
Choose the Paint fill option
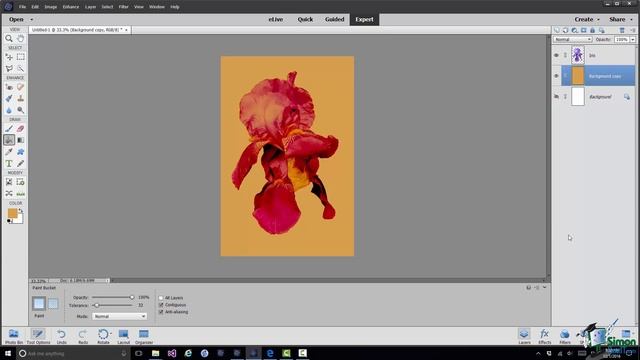[x=39, y=303]
